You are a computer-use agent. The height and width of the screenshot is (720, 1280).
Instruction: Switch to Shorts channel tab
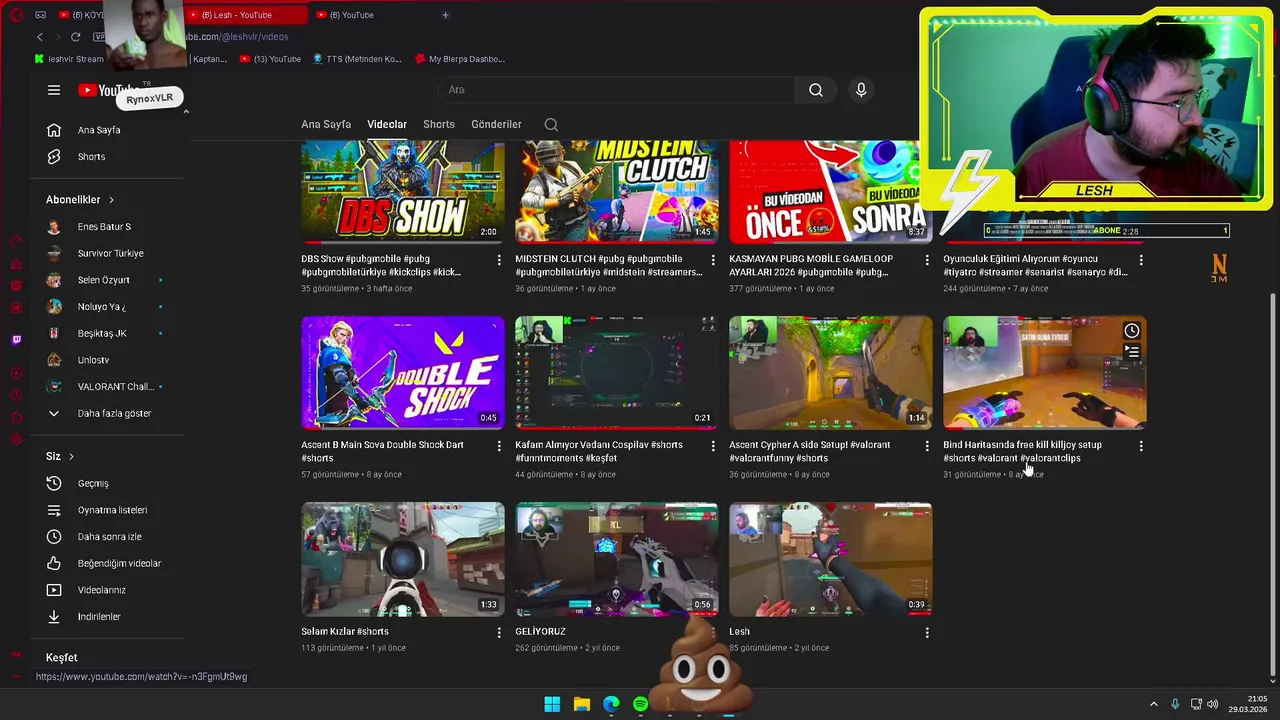pos(439,125)
